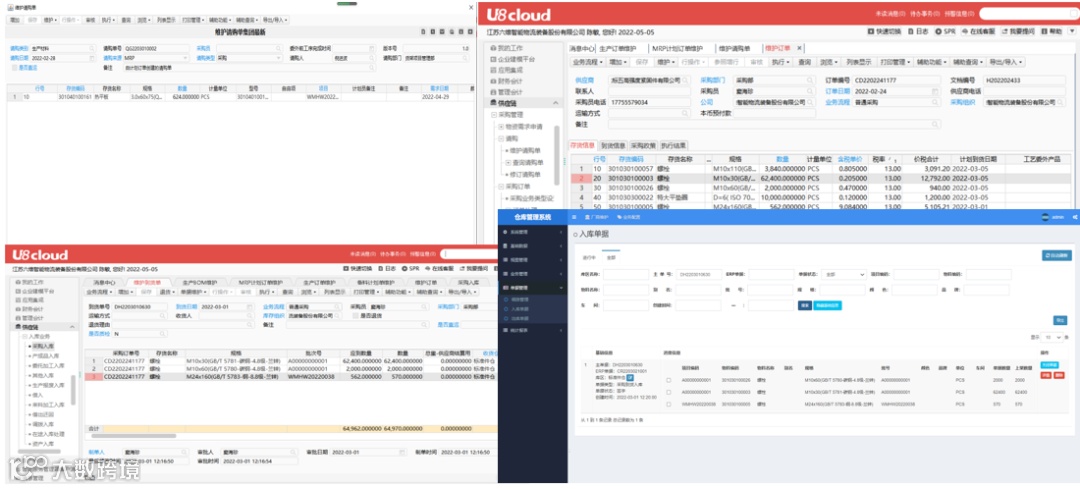
Task: Expand 系统管理 in the warehouse sidebar
Action: 532,234
